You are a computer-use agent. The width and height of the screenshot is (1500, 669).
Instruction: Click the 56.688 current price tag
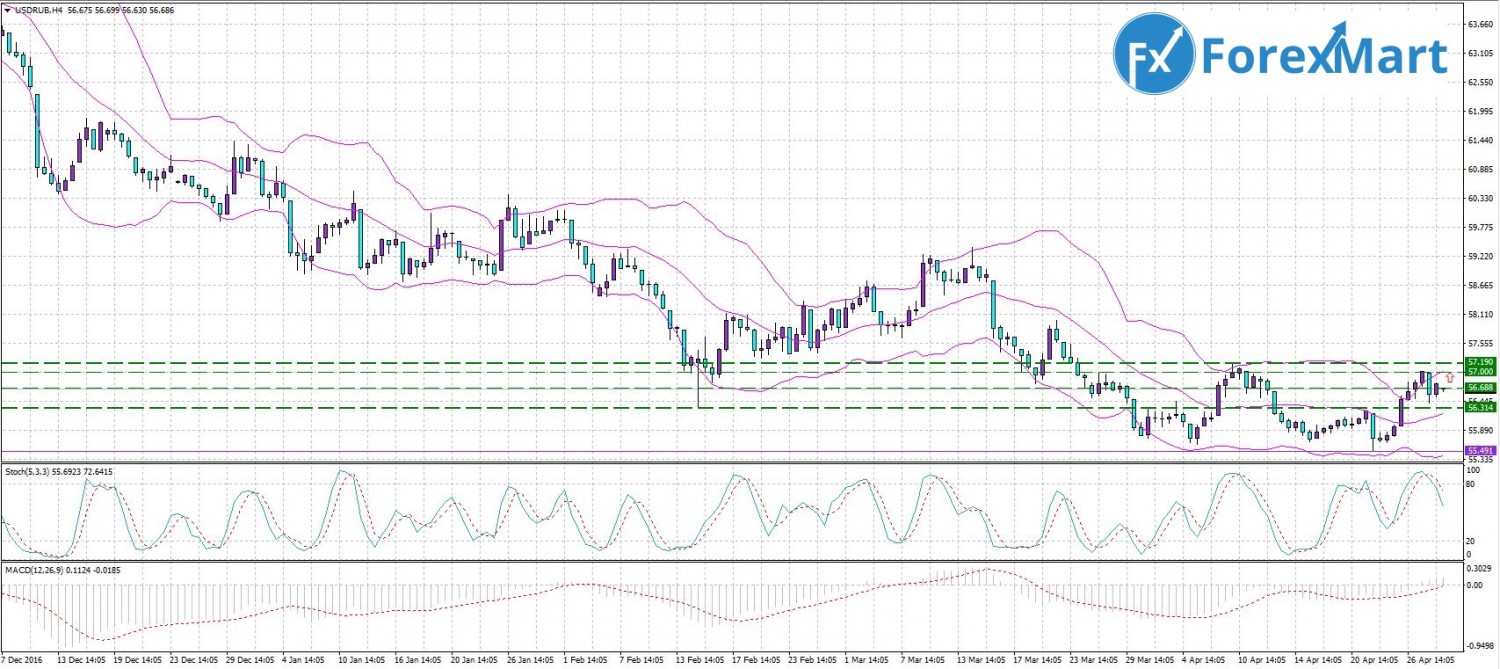(1479, 387)
